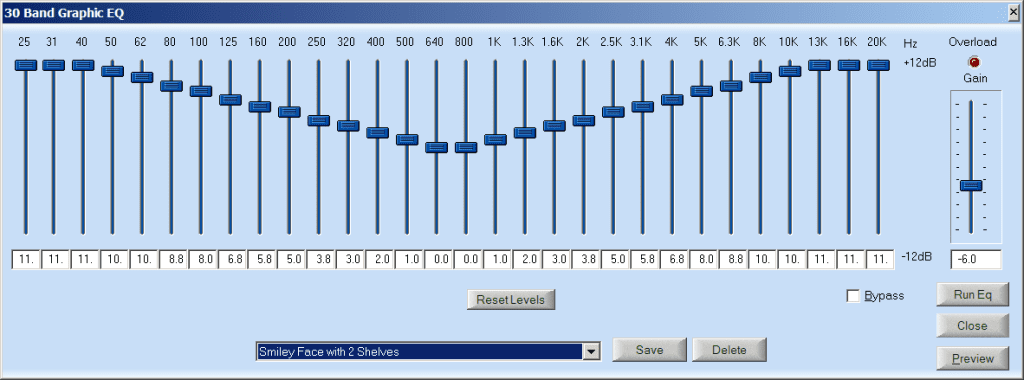Screen dimensions: 1024x380
Task: Close the 30 Band Graphic EQ window
Action: [1014, 11]
